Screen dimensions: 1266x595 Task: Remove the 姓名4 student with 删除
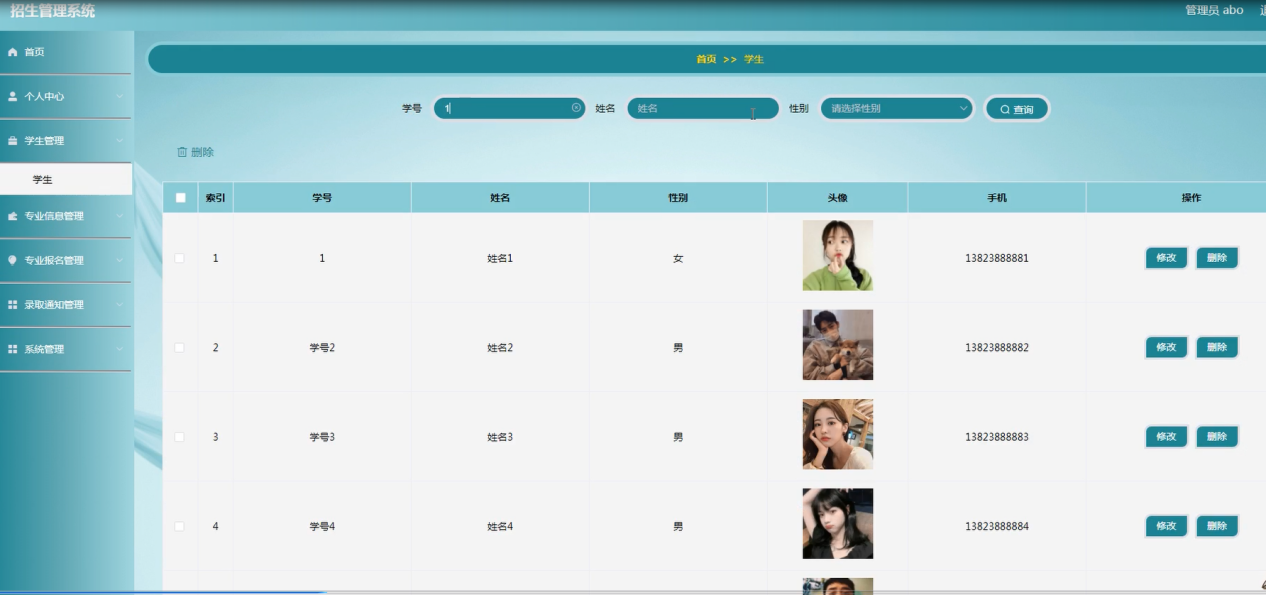click(1217, 526)
